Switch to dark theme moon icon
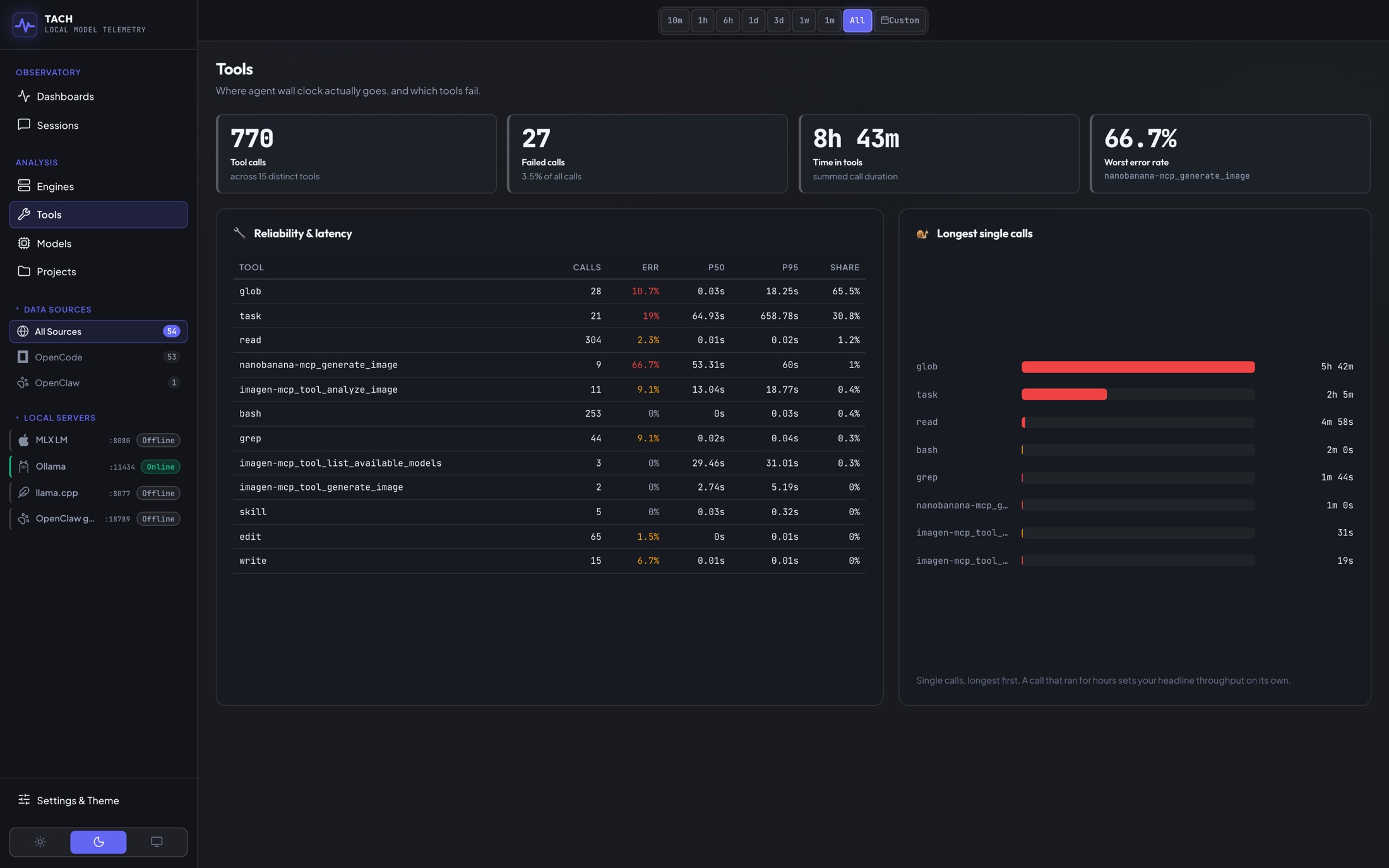The image size is (1389, 868). pyautogui.click(x=98, y=842)
